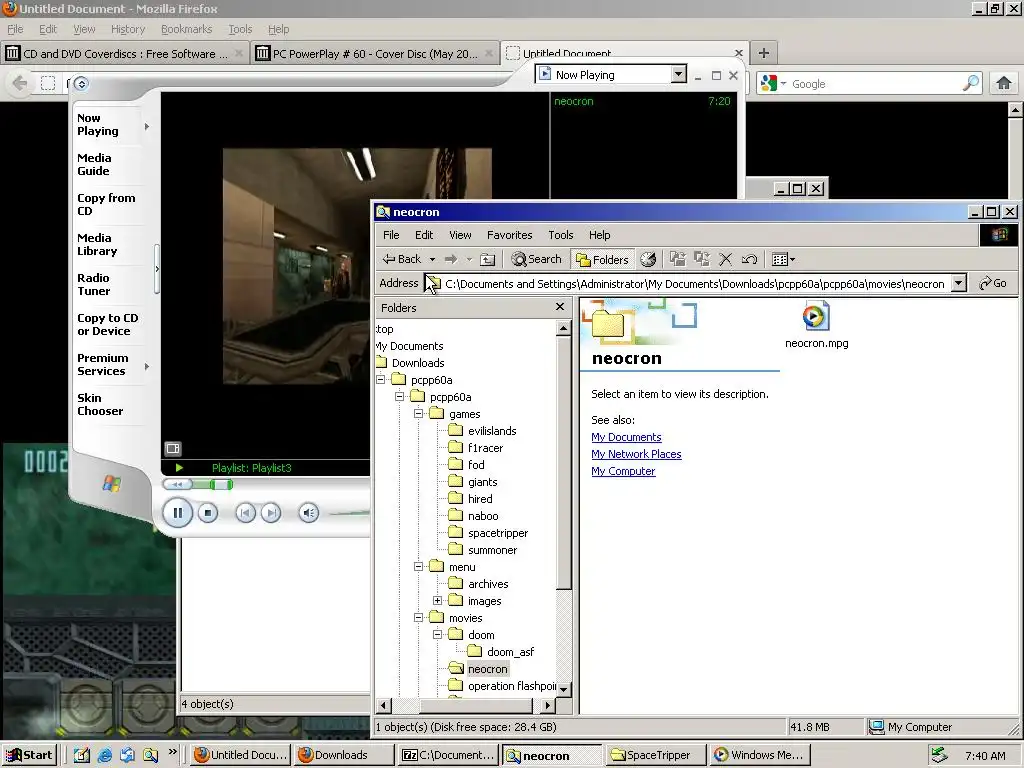Open Search in Explorer toolbar

click(536, 259)
